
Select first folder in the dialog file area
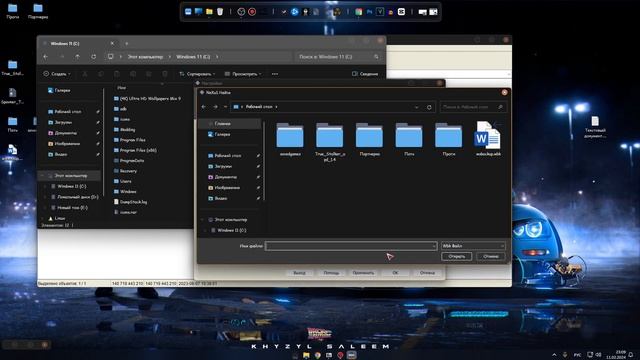tap(290, 139)
